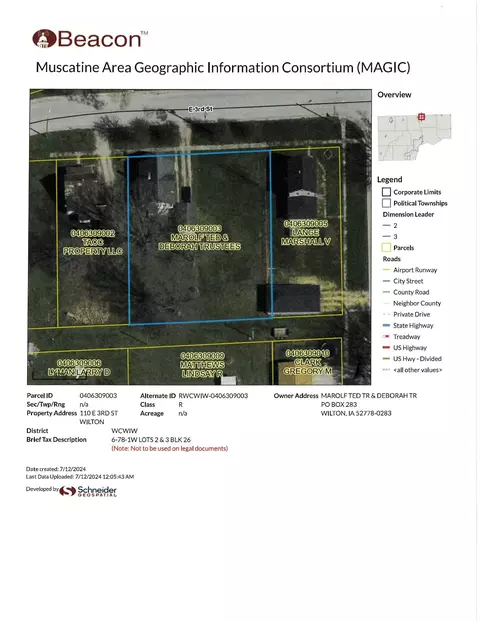The image size is (480, 621).
Task: Click the overview locator map thumbnail
Action: point(414,137)
